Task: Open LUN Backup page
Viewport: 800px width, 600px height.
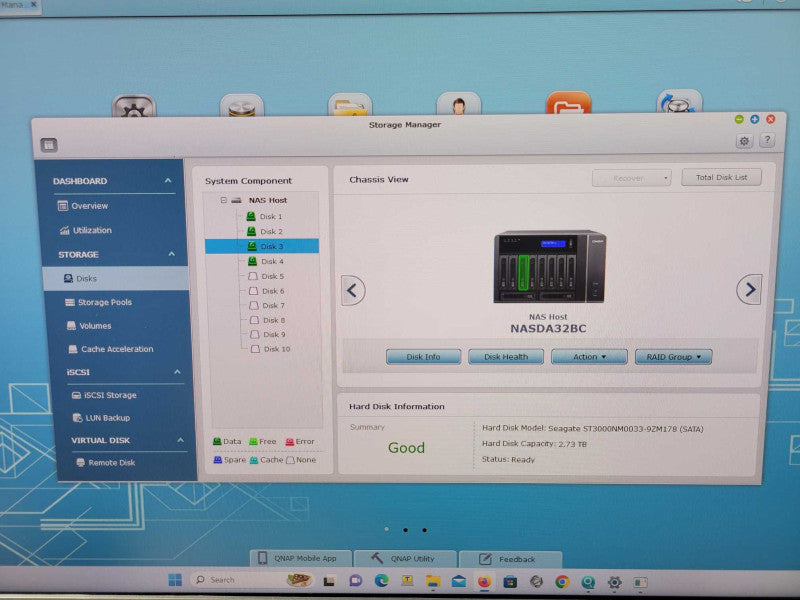Action: [x=101, y=418]
